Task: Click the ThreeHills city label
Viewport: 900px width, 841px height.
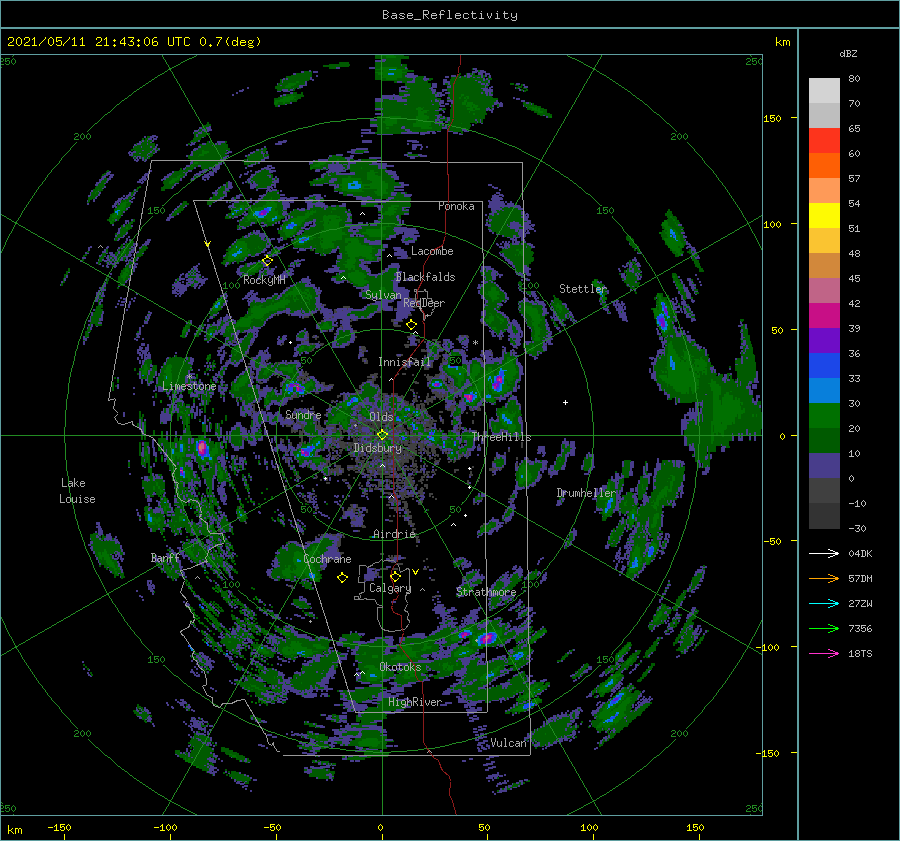Action: (x=502, y=437)
